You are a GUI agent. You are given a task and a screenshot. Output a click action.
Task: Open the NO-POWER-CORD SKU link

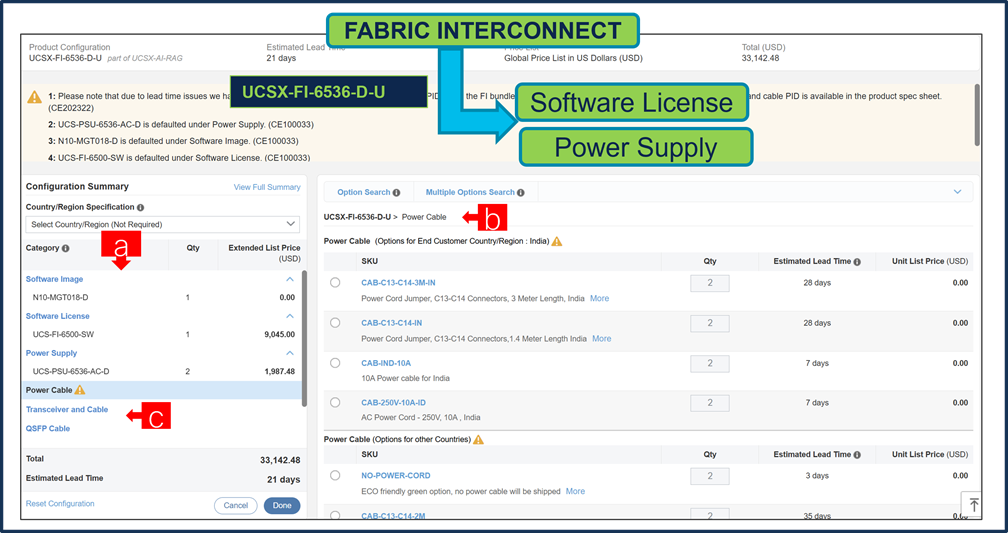click(396, 476)
